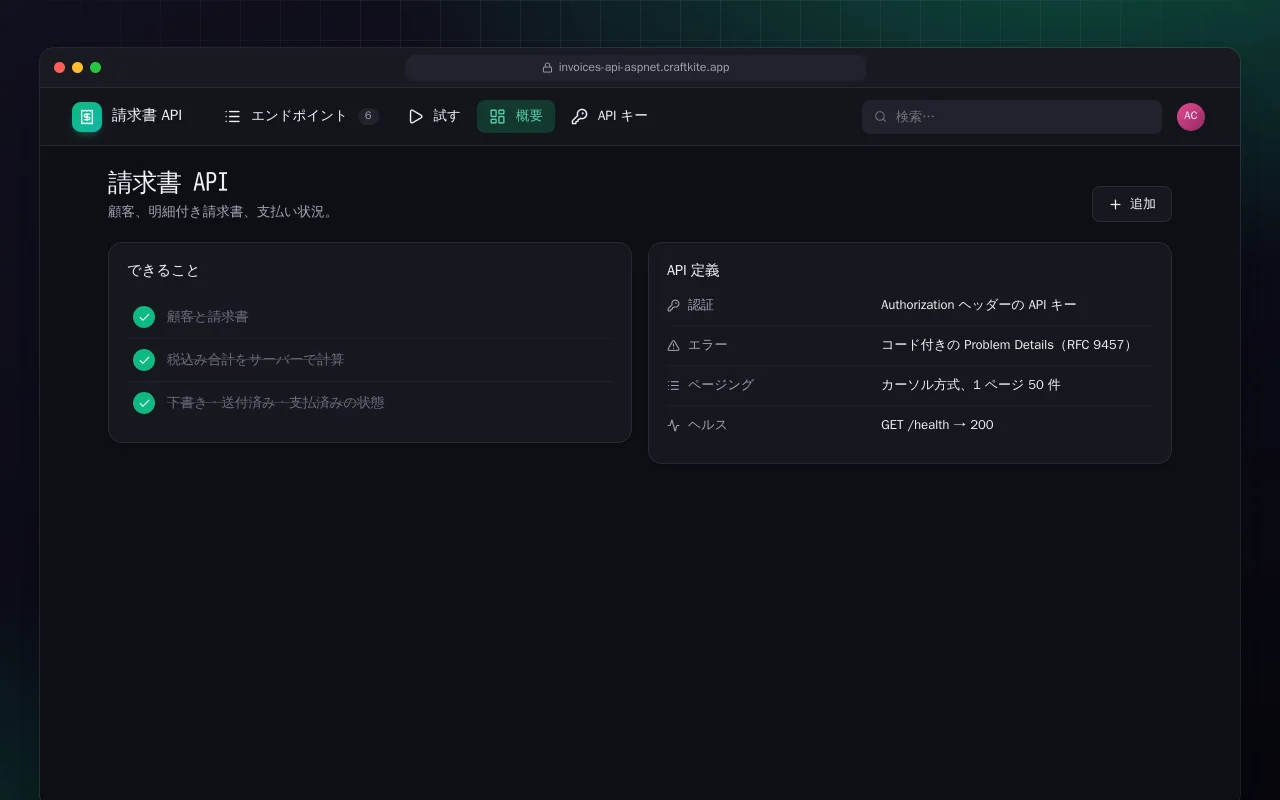Click the large 請求書 API page title
This screenshot has height=800, width=1280.
pos(168,182)
